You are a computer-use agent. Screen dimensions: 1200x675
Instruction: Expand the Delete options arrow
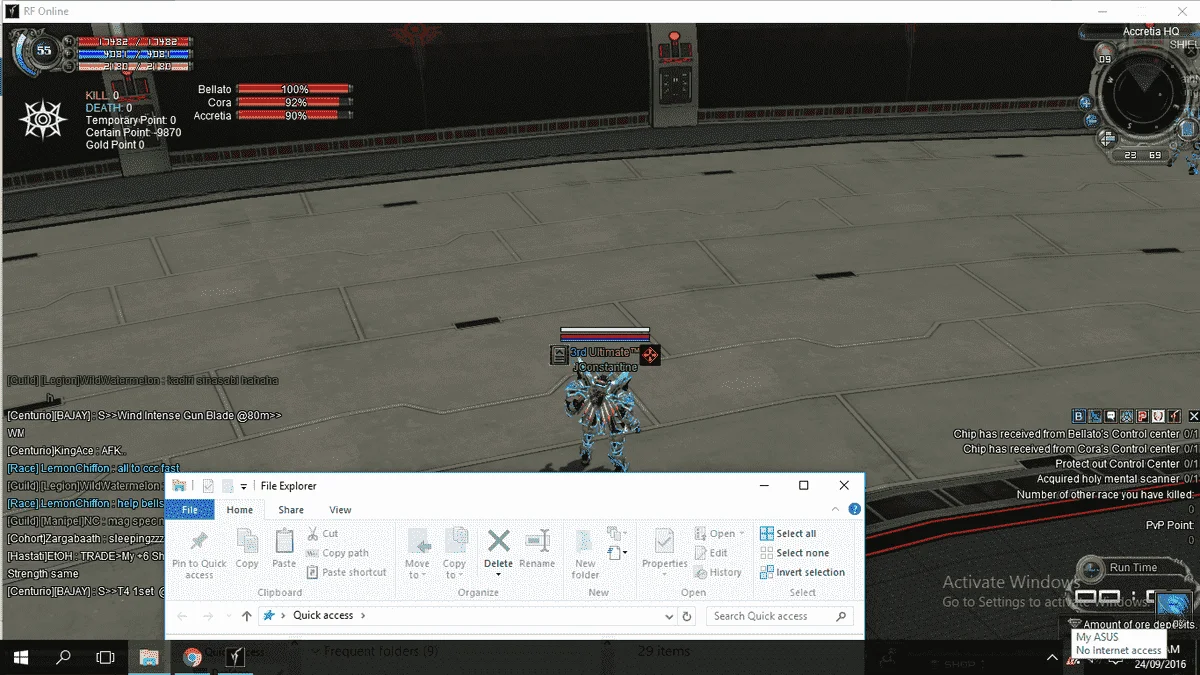coord(498,574)
